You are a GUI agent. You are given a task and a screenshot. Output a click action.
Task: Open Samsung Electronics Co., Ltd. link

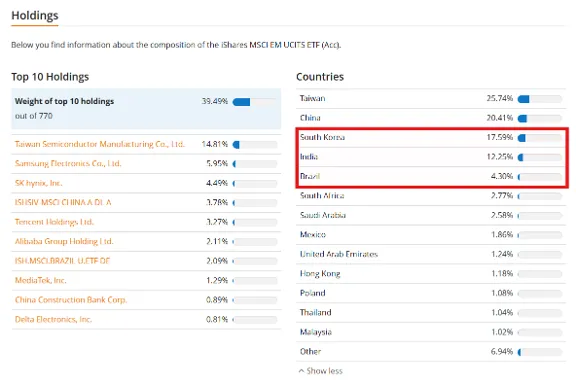(x=68, y=164)
